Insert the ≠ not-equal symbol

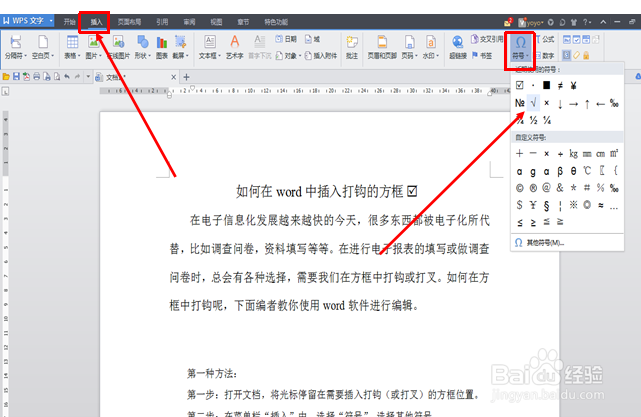tap(560, 85)
